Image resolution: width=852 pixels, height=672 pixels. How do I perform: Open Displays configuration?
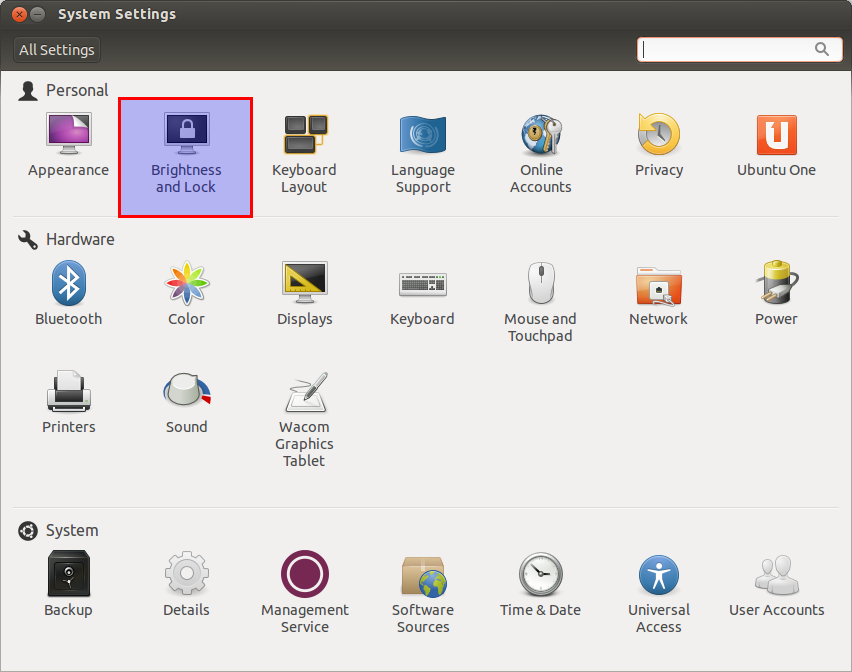coord(304,290)
